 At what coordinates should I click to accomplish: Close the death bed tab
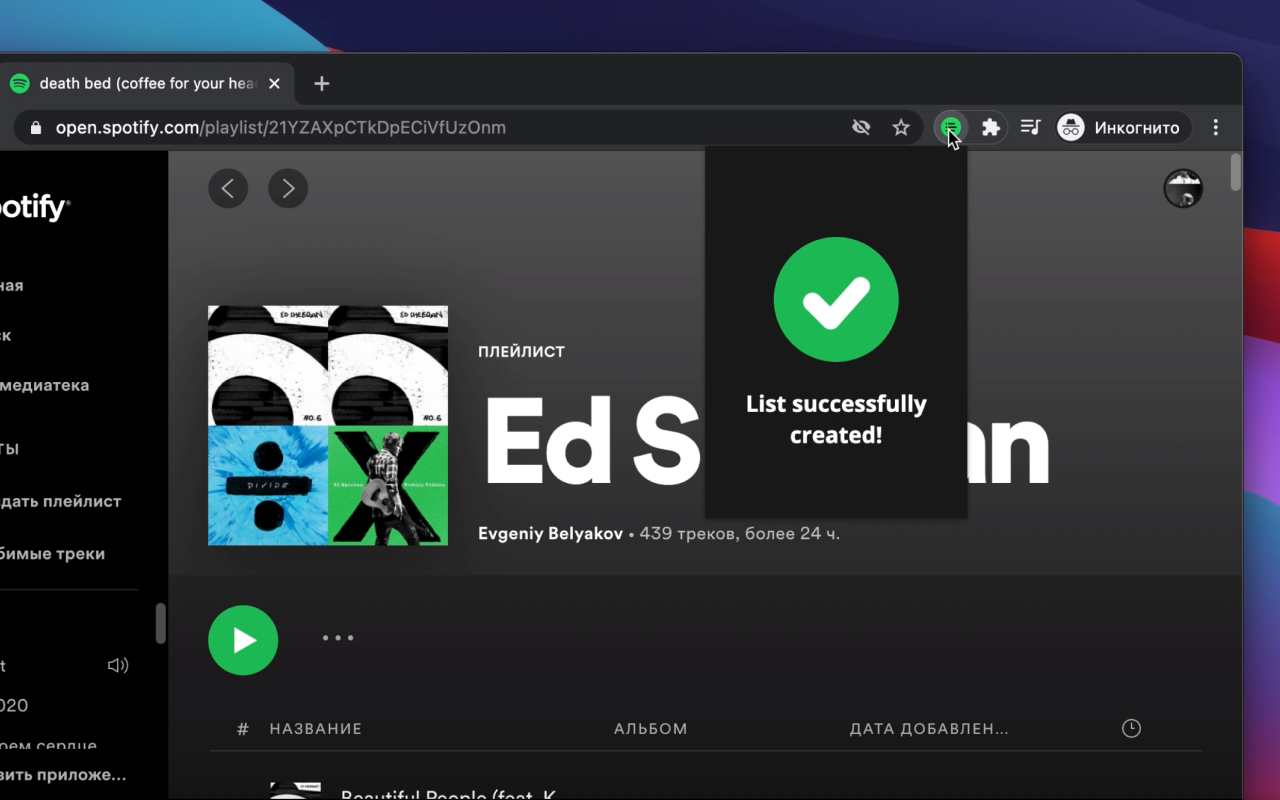click(x=274, y=84)
